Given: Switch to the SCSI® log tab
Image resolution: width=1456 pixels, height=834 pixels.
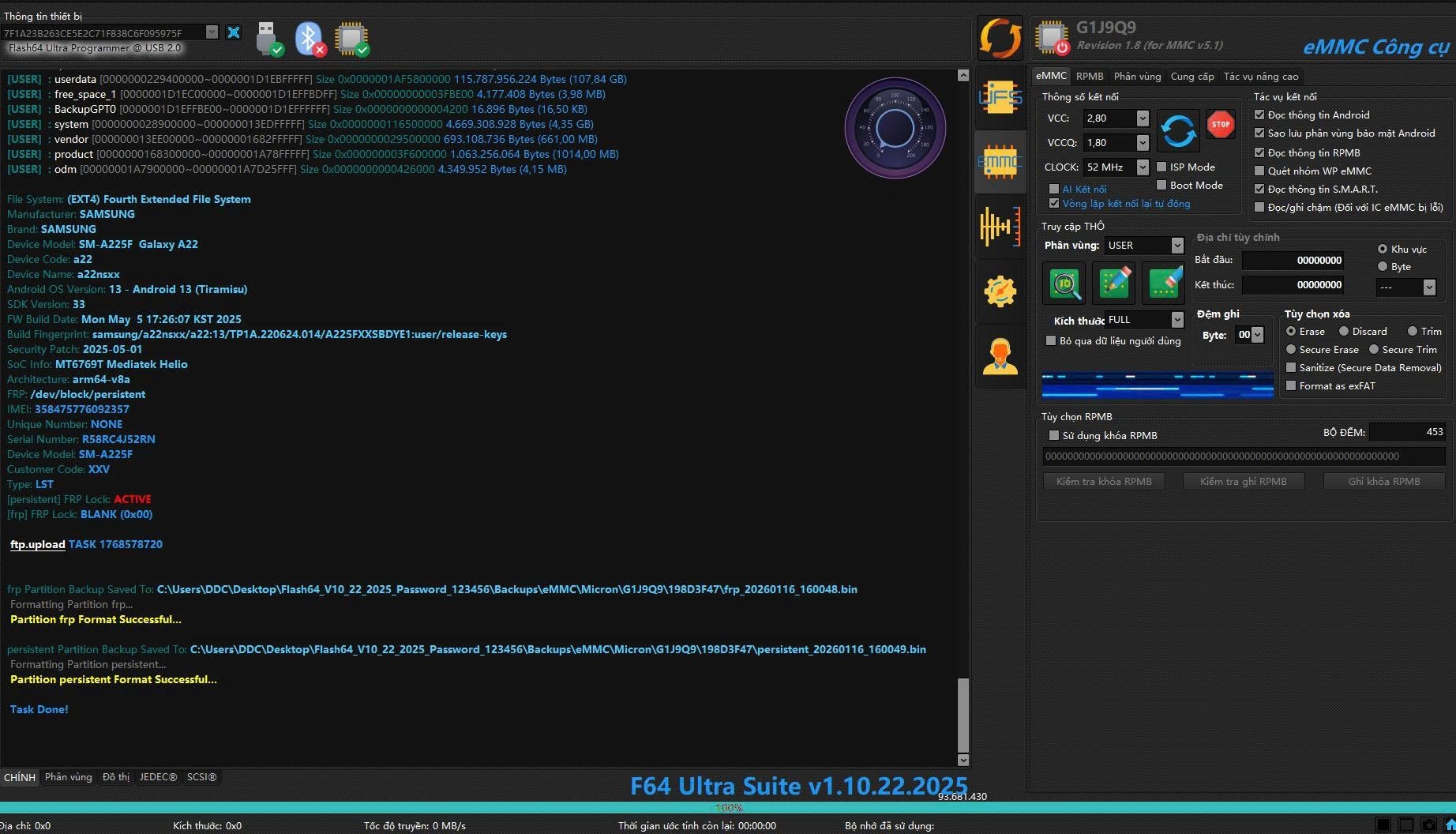Looking at the screenshot, I should (x=201, y=777).
